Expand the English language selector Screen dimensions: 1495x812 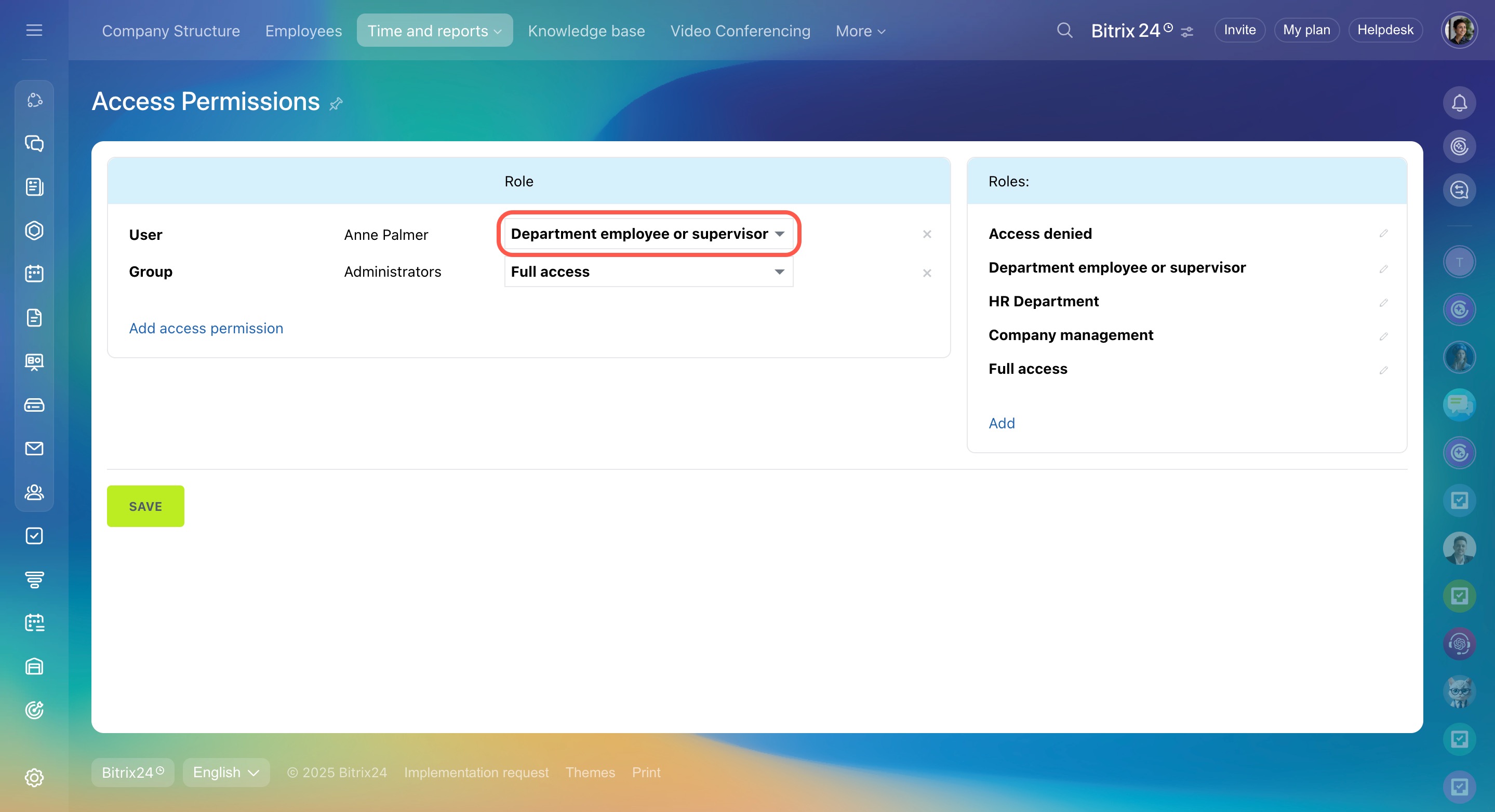(x=226, y=772)
